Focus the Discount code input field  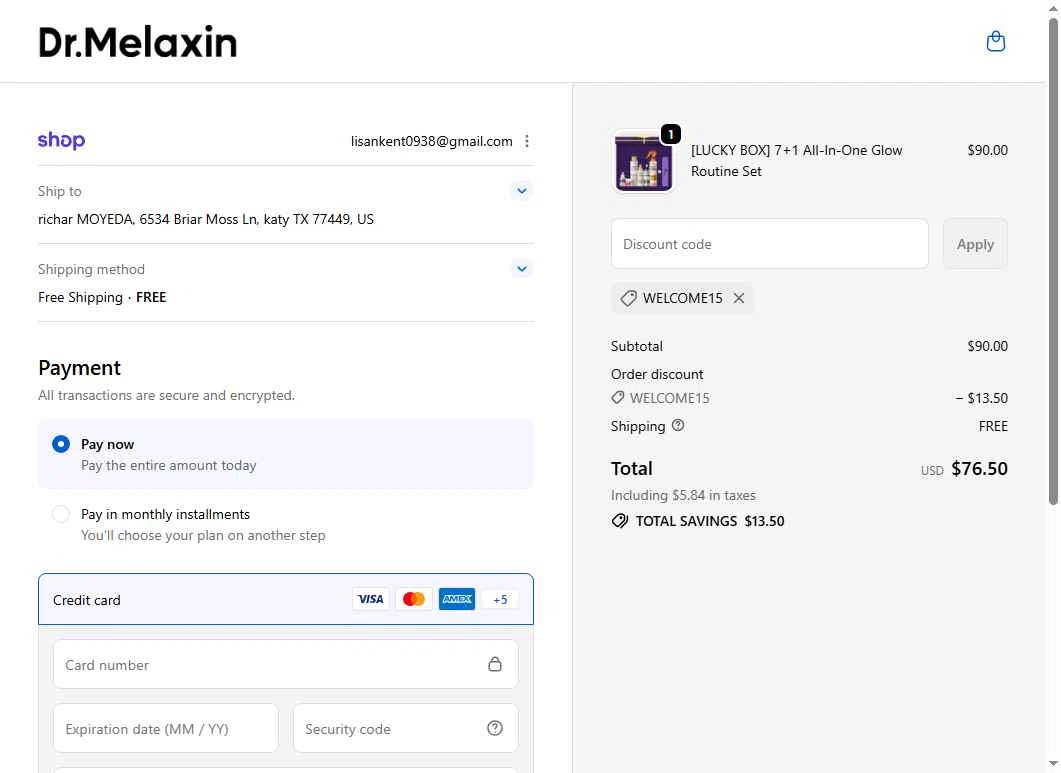[x=769, y=244]
